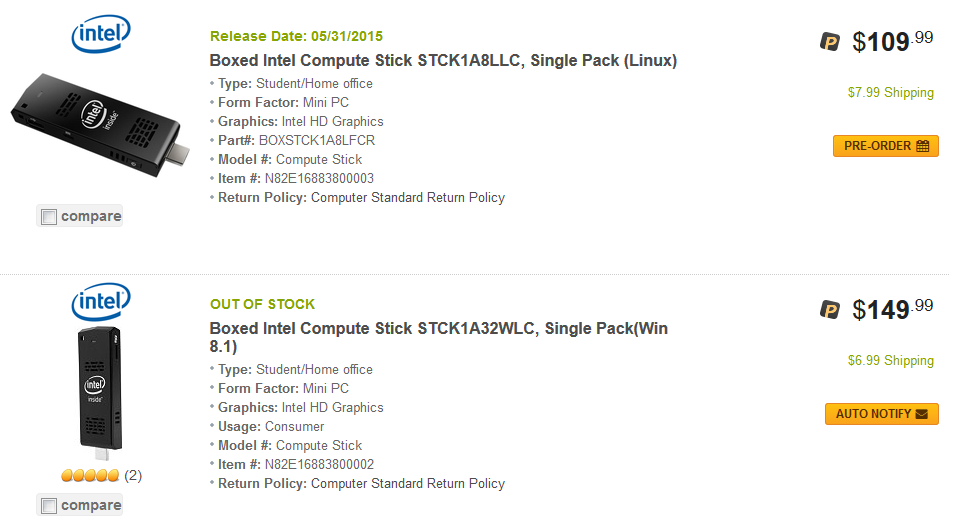Click Intel logo above the Win 8.1 Compute Stick
The height and width of the screenshot is (529, 955).
coord(100,302)
